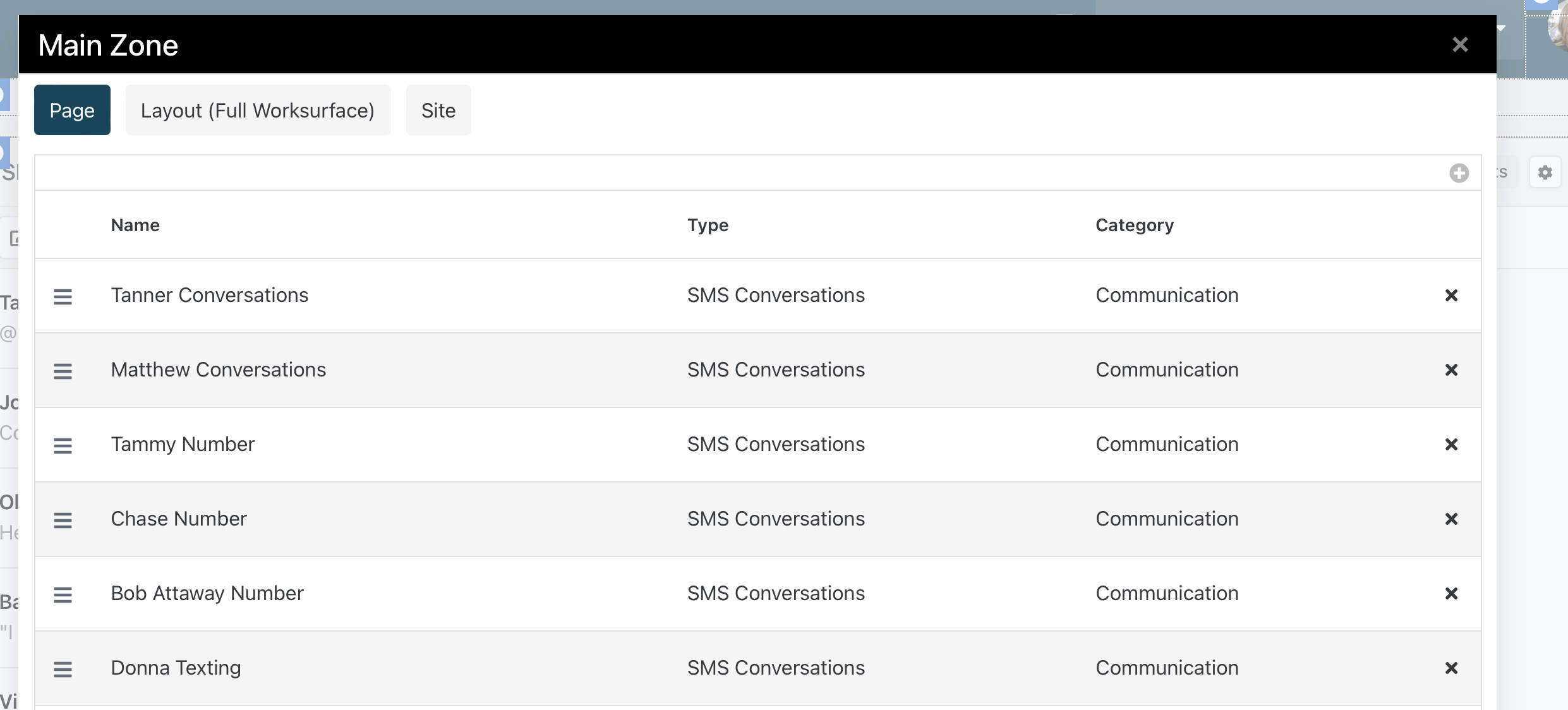Delete the Donna Texting block
The image size is (1568, 710).
tap(1451, 668)
